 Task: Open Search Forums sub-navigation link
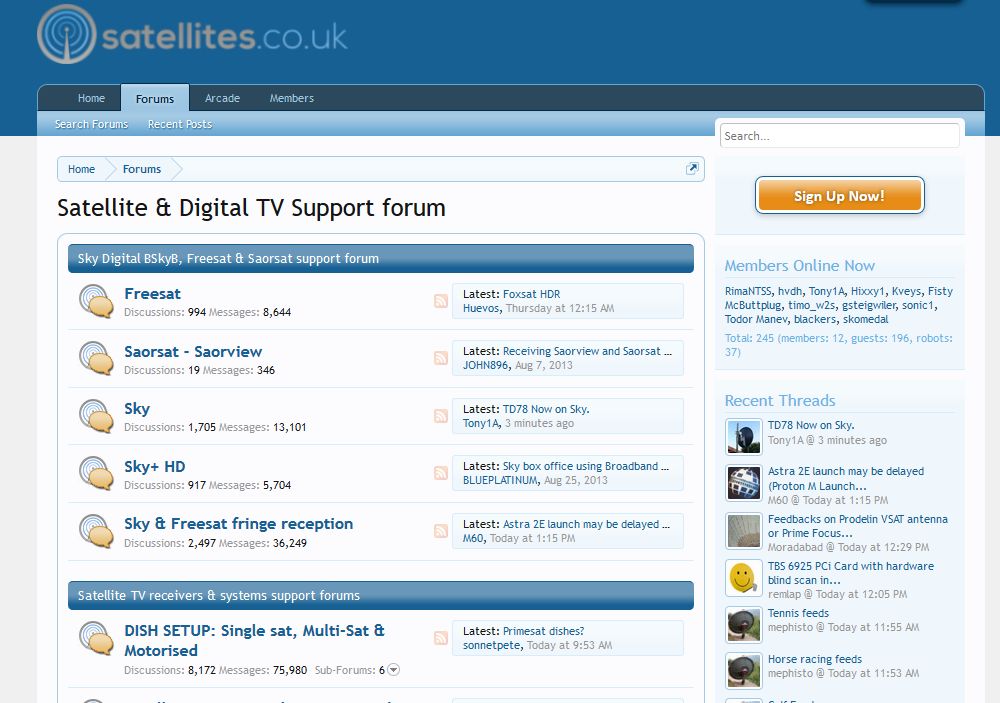pyautogui.click(x=91, y=124)
